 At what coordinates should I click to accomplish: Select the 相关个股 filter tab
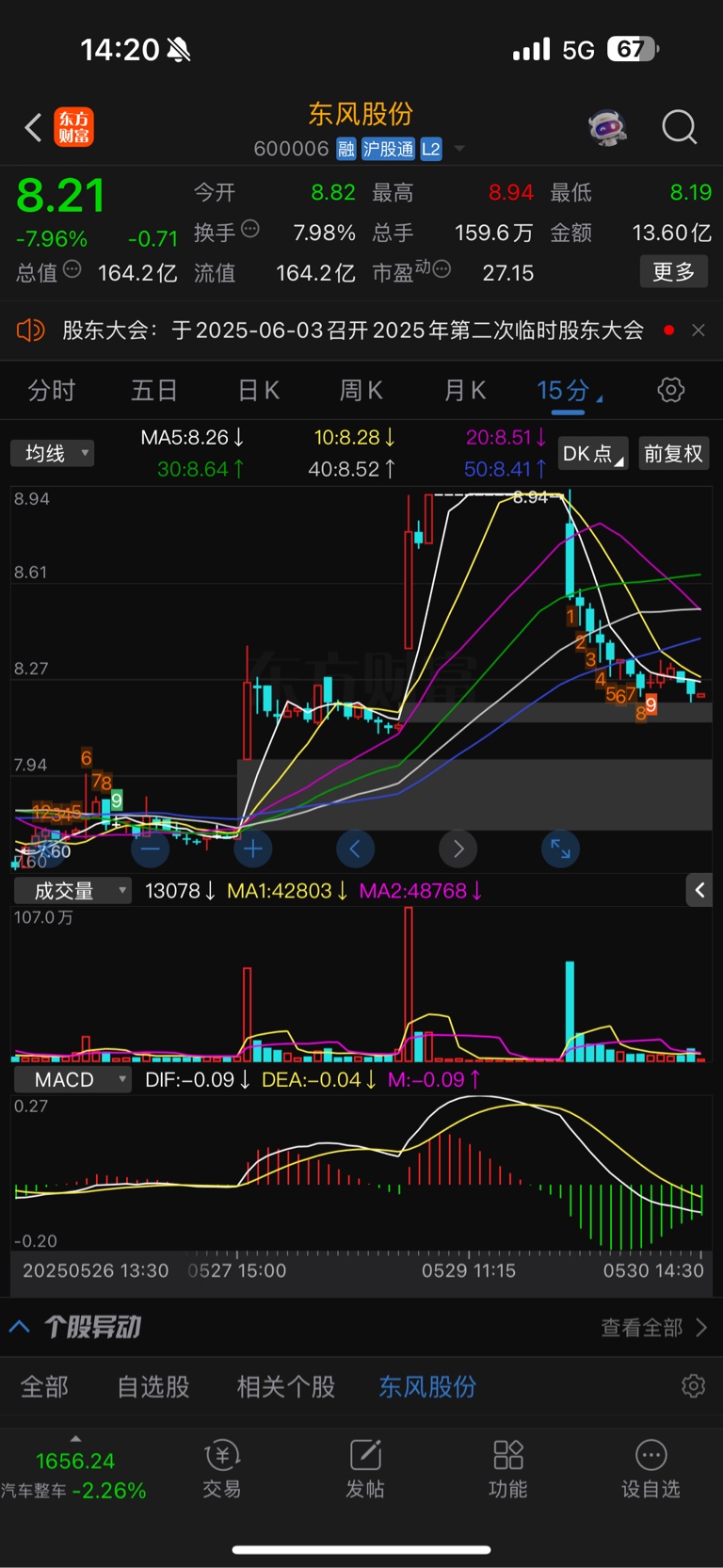click(x=286, y=1387)
